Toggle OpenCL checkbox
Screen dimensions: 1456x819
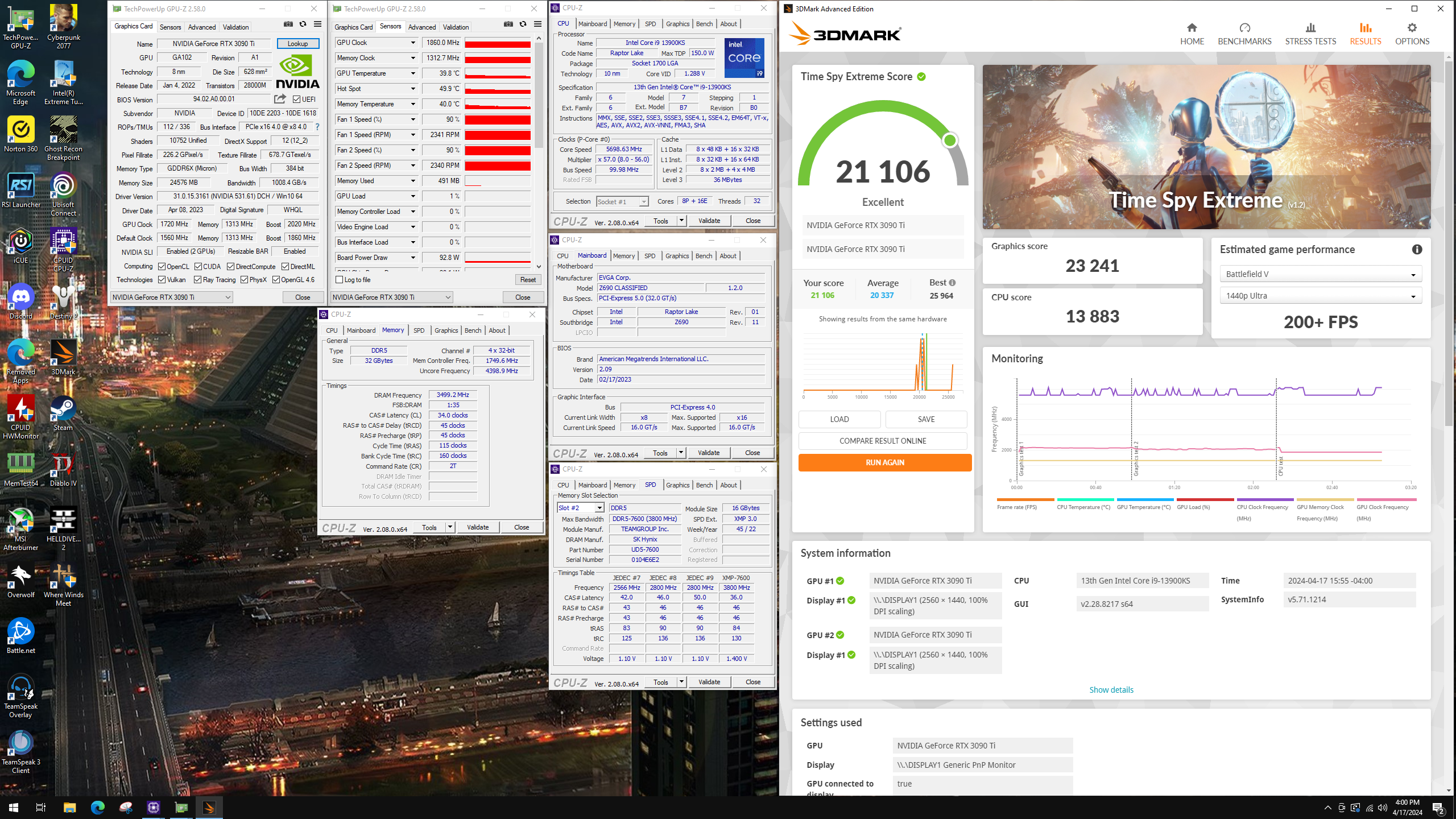pos(162,266)
